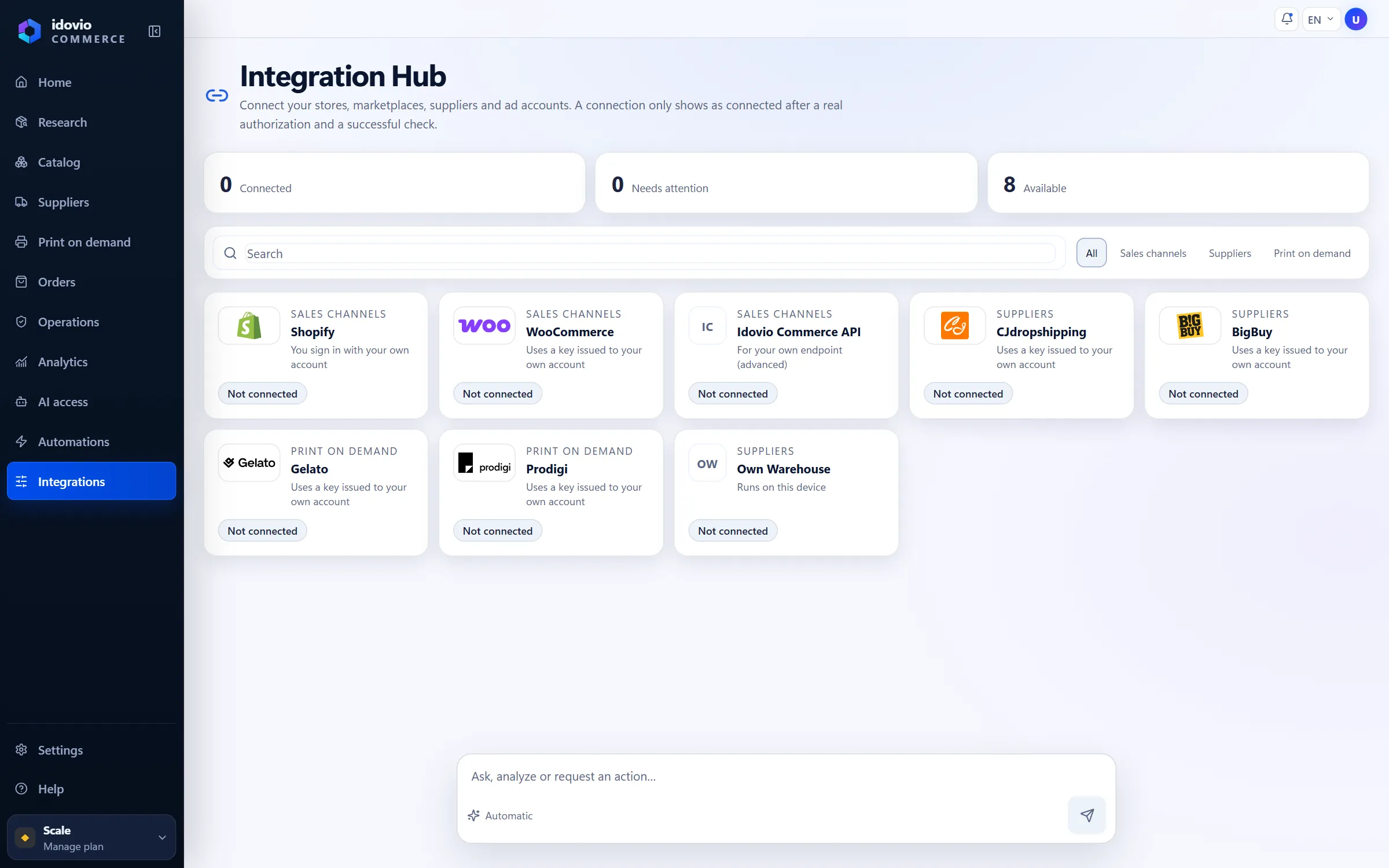Image resolution: width=1389 pixels, height=868 pixels.
Task: Open Catalog in sidebar
Action: tap(91, 162)
